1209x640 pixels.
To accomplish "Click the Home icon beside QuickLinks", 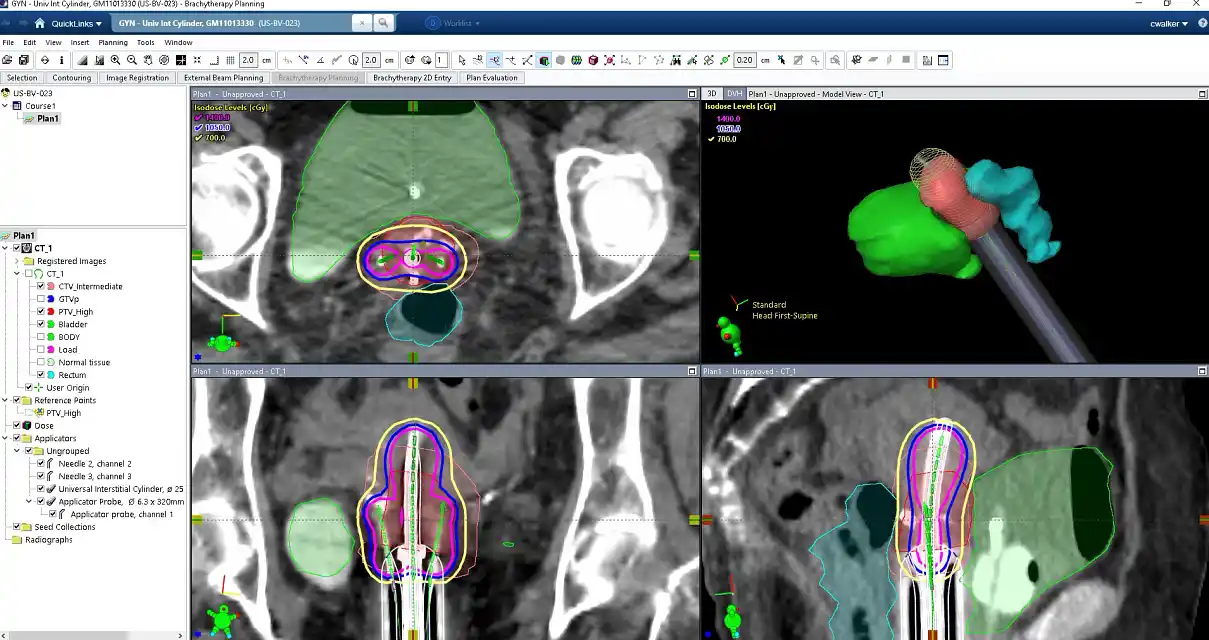I will coord(39,23).
